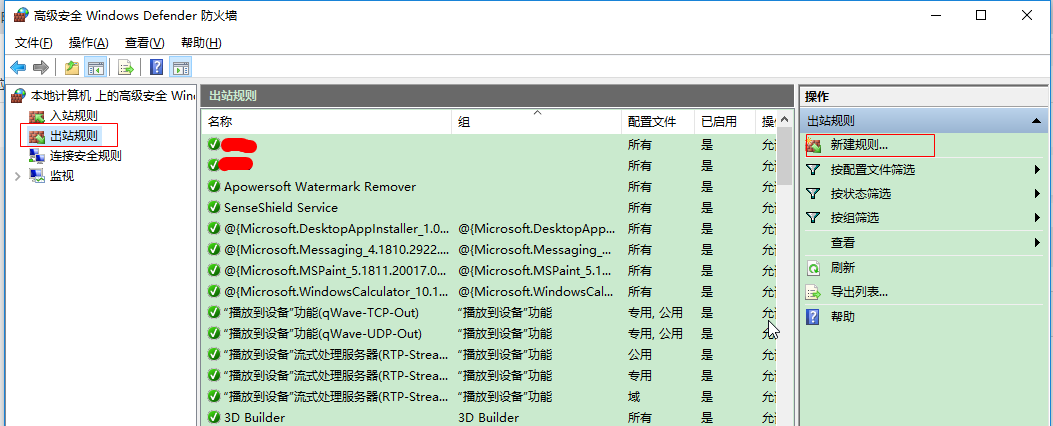Click green check icon of Microsoft.MSPaint rule
The height and width of the screenshot is (426, 1053).
[x=214, y=271]
